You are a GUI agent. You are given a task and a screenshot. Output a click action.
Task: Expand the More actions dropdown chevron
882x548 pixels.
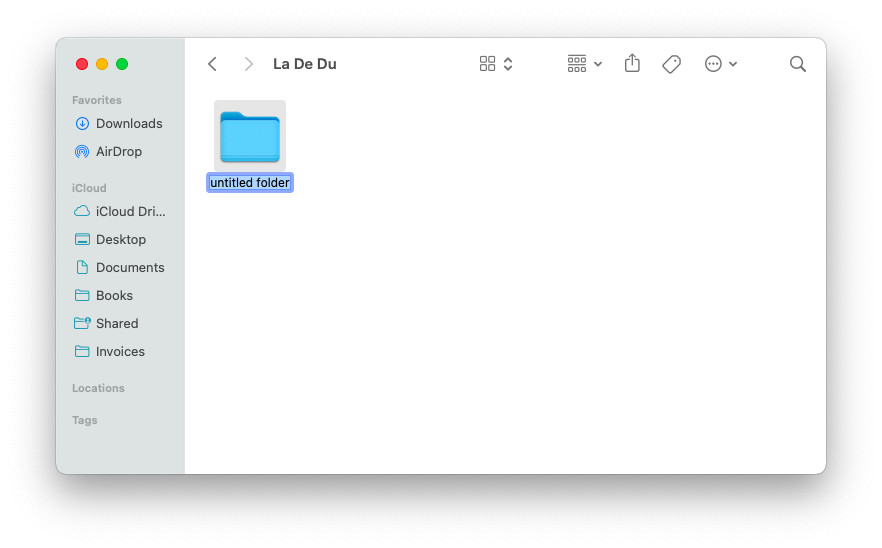733,64
